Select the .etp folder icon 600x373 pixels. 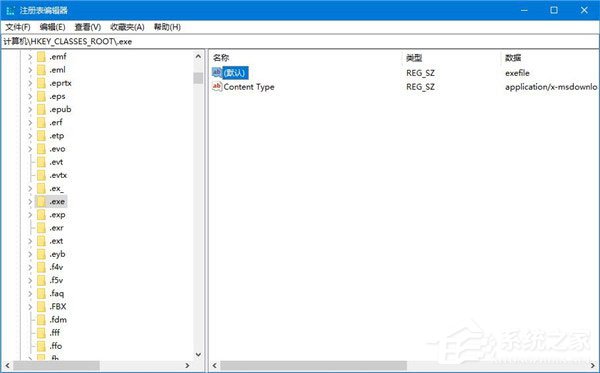pos(41,136)
